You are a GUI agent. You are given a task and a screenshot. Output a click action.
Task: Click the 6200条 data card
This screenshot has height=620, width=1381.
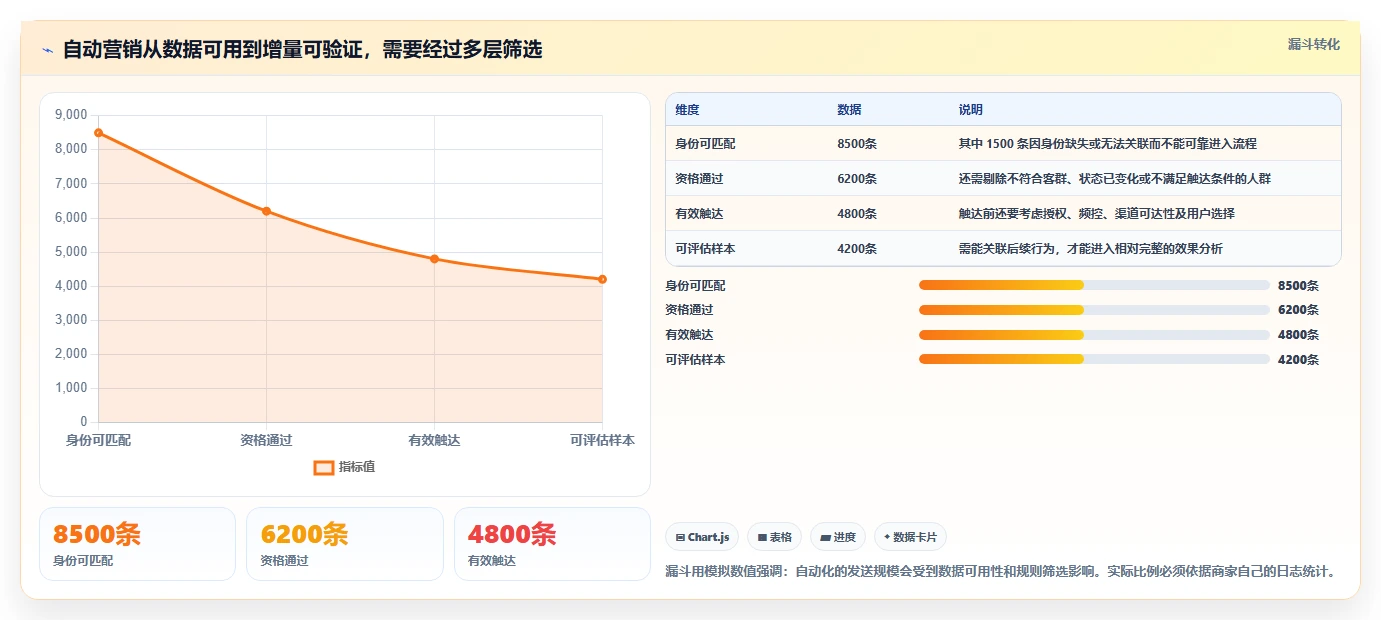coord(344,544)
